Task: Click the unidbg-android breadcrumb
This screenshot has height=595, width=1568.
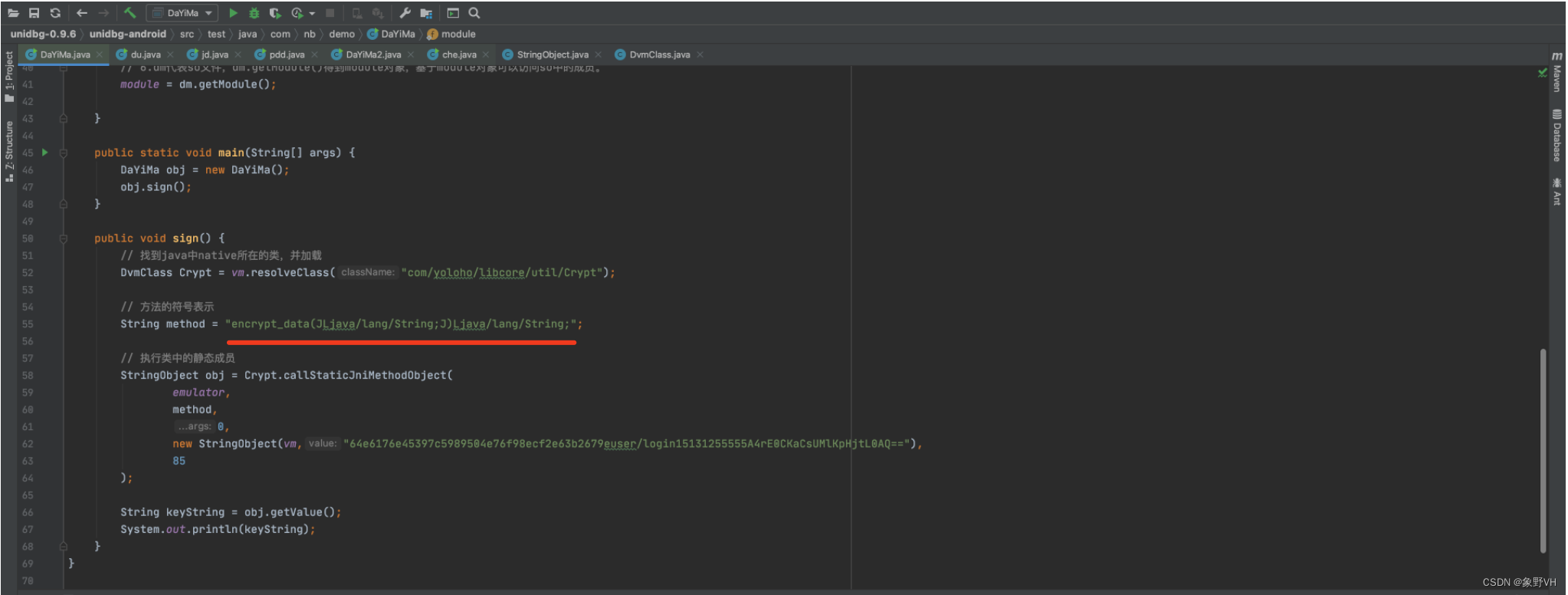Action: point(127,34)
